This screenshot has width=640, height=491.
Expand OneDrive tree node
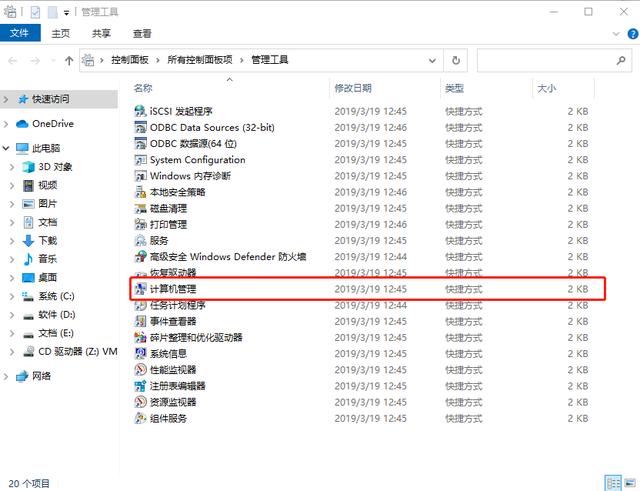[x=6, y=124]
